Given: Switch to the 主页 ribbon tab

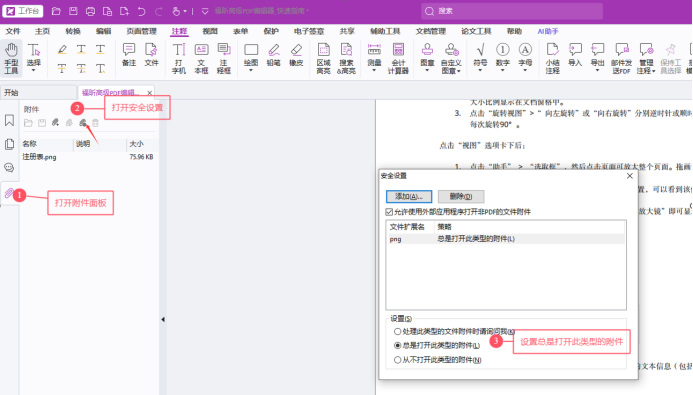Looking at the screenshot, I should pos(42,31).
